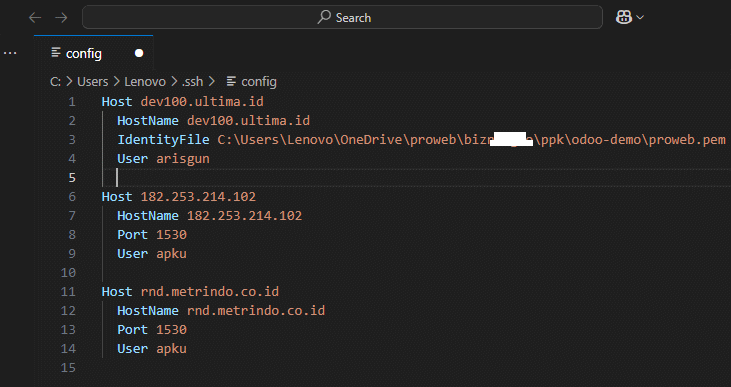
Task: Click the Port 1530 line under 182.253.214.102
Action: point(152,235)
